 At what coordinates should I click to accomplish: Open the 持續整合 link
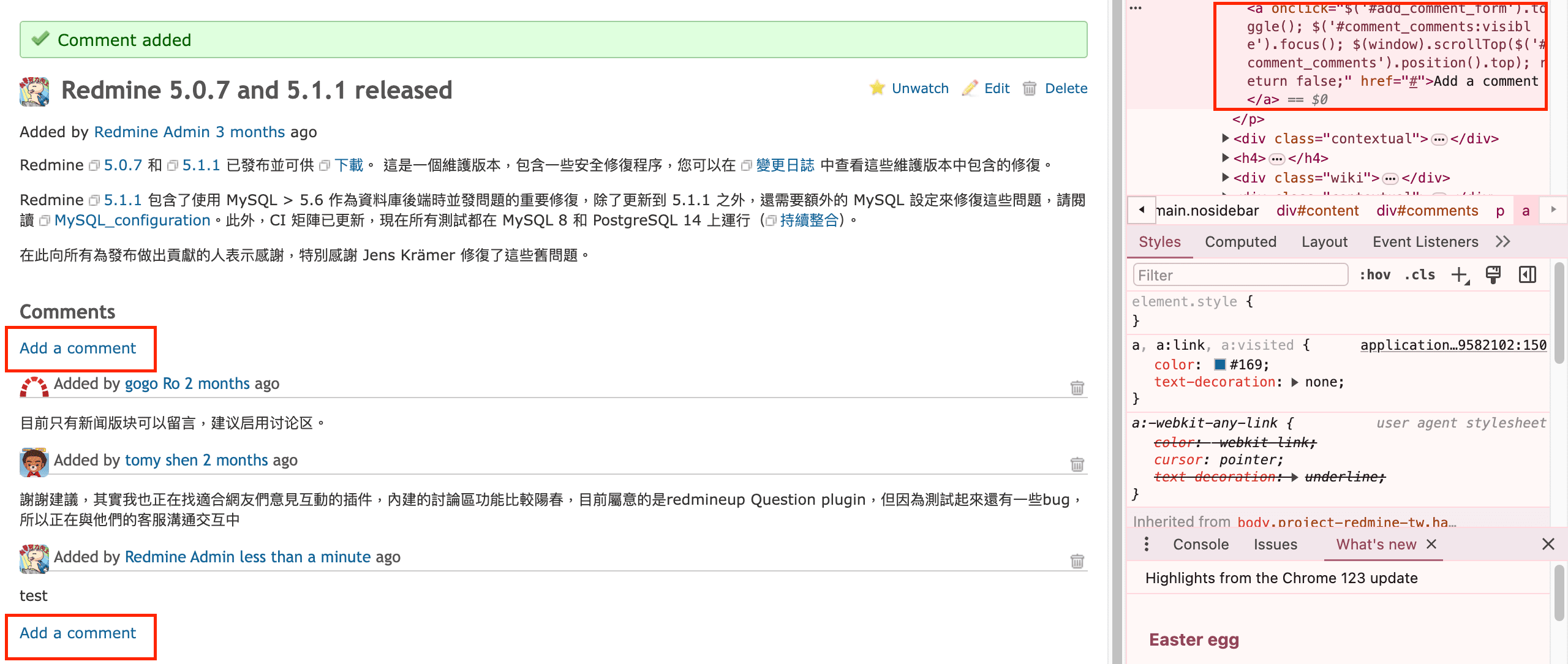(809, 221)
